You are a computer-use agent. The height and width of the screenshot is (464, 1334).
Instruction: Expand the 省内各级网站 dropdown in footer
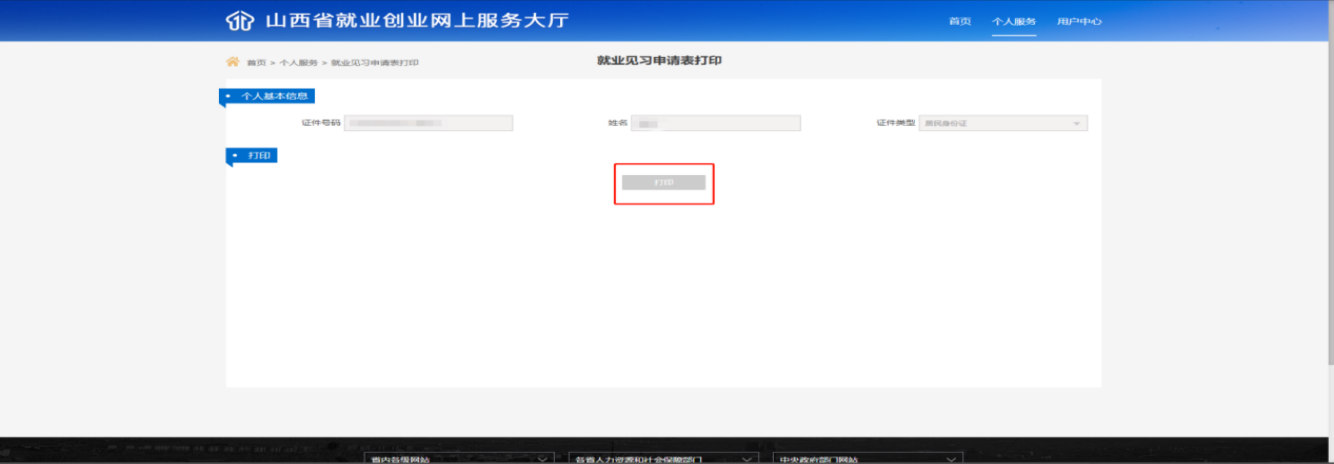(459, 458)
